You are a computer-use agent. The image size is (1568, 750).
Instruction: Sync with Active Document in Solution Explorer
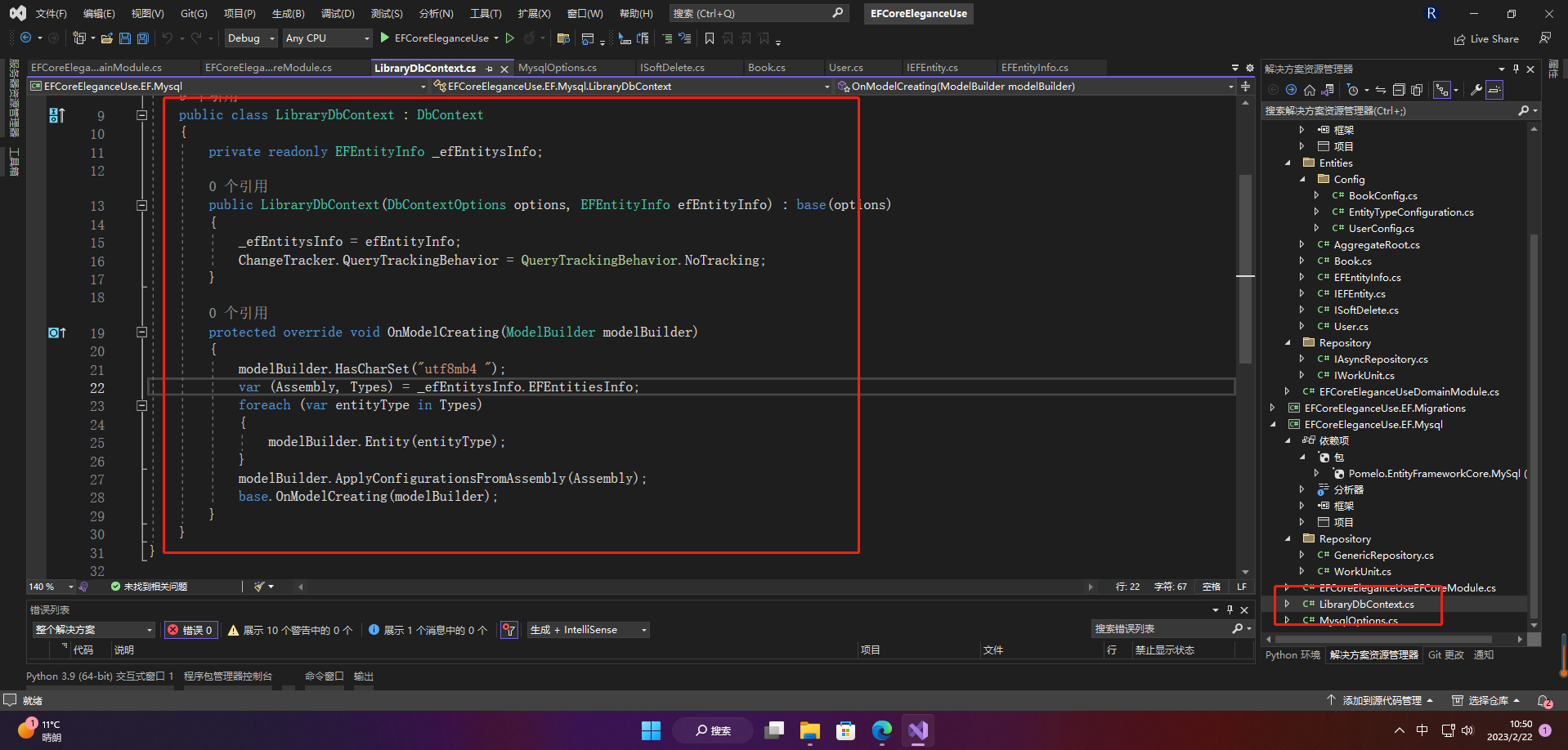click(1381, 90)
